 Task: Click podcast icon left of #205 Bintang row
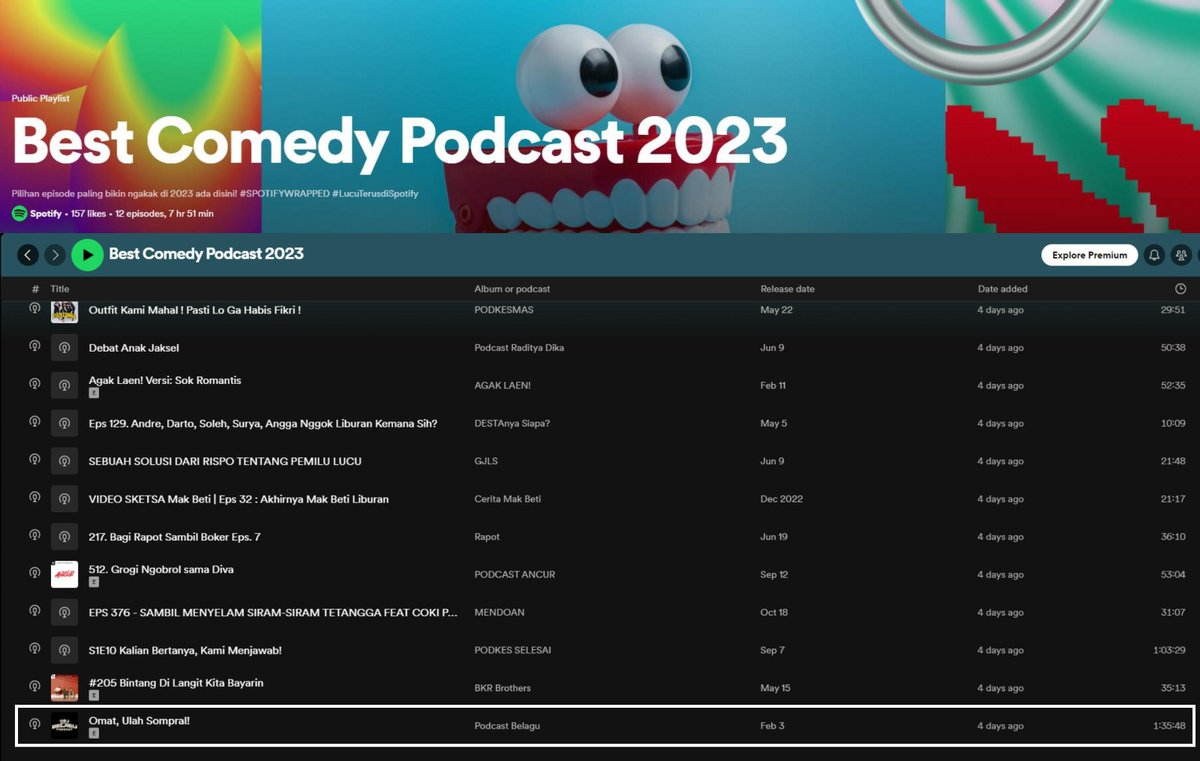coord(34,688)
